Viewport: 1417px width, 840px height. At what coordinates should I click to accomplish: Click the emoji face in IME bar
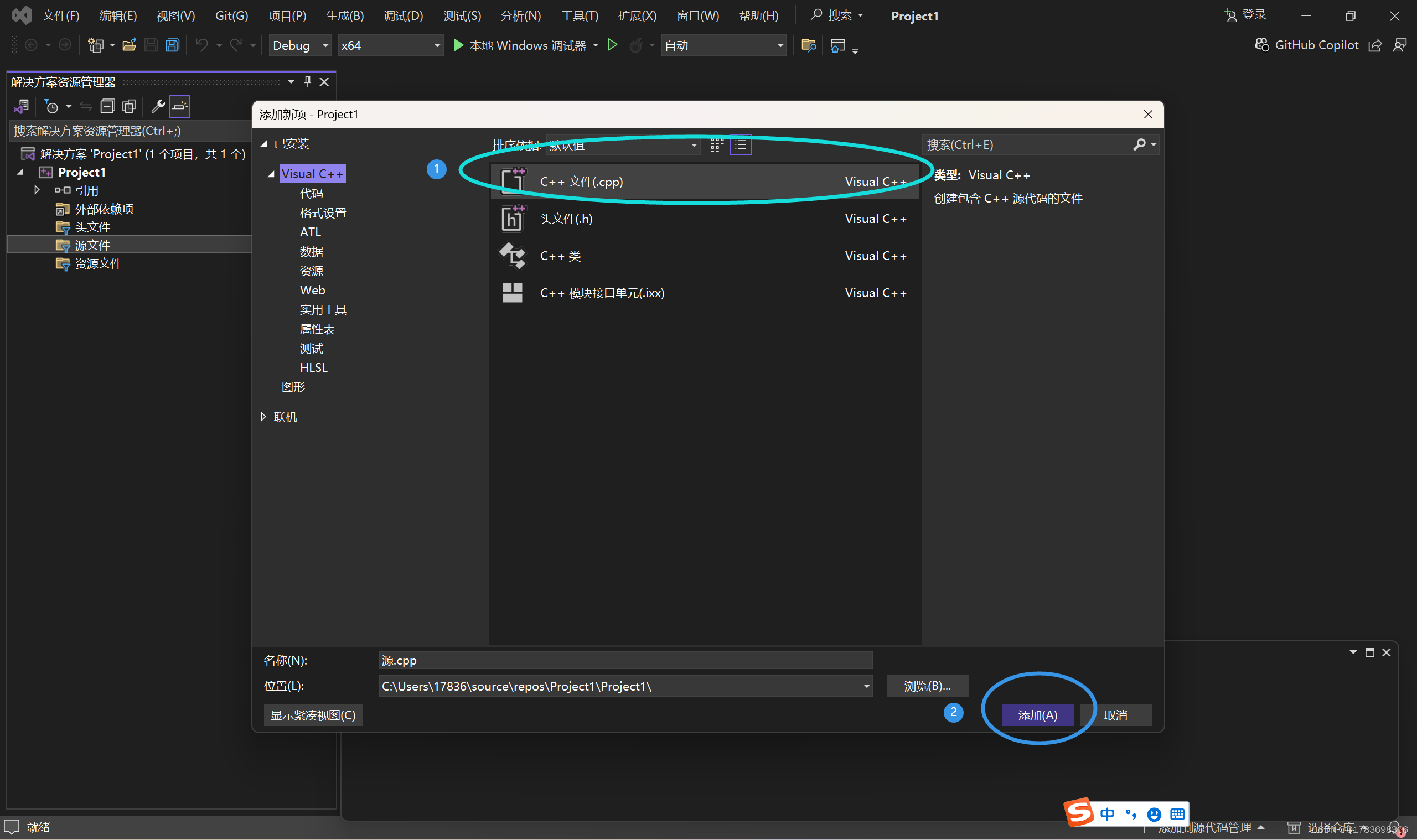pos(1154,814)
